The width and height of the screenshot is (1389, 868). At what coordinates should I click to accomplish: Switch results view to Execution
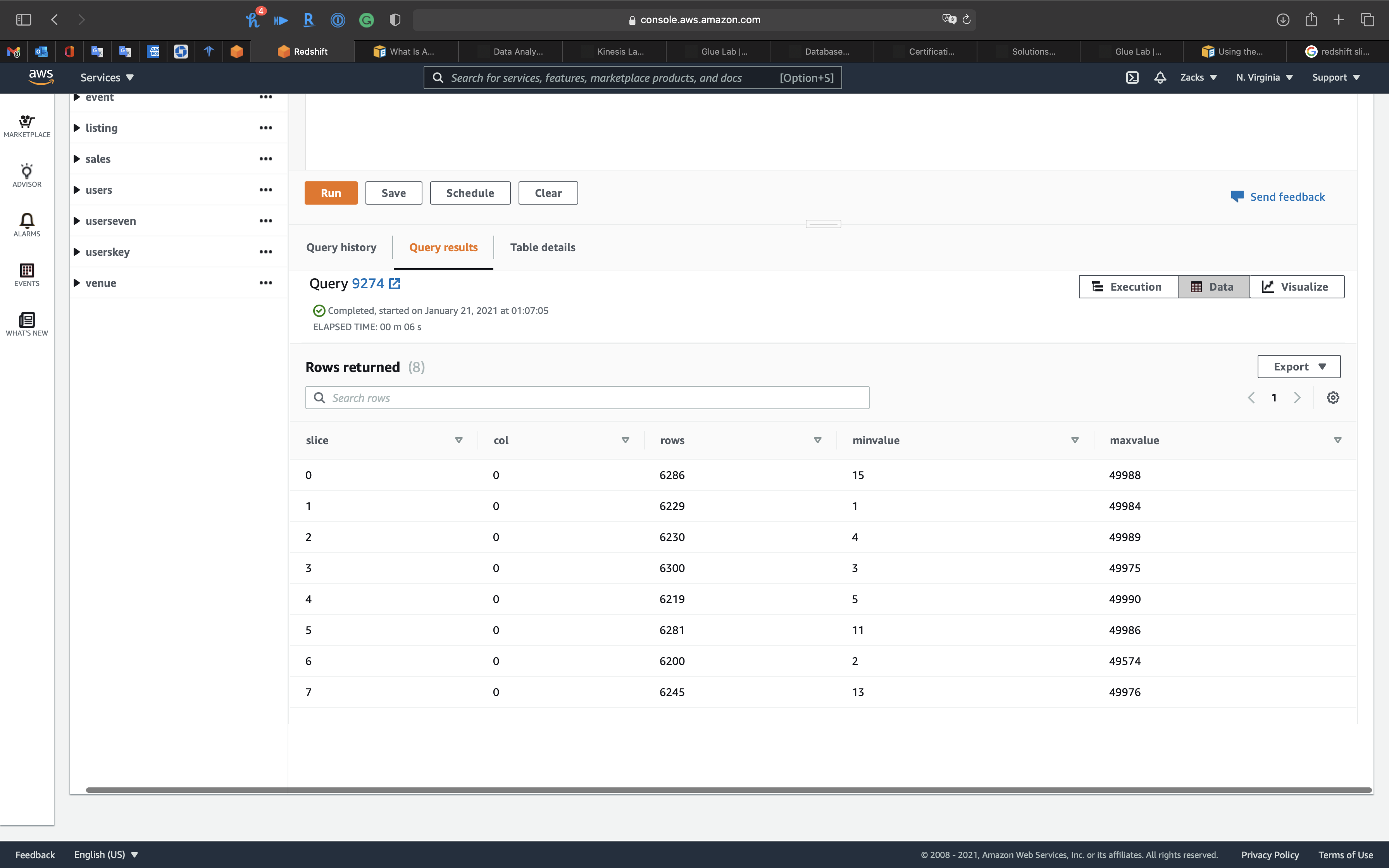(1128, 286)
